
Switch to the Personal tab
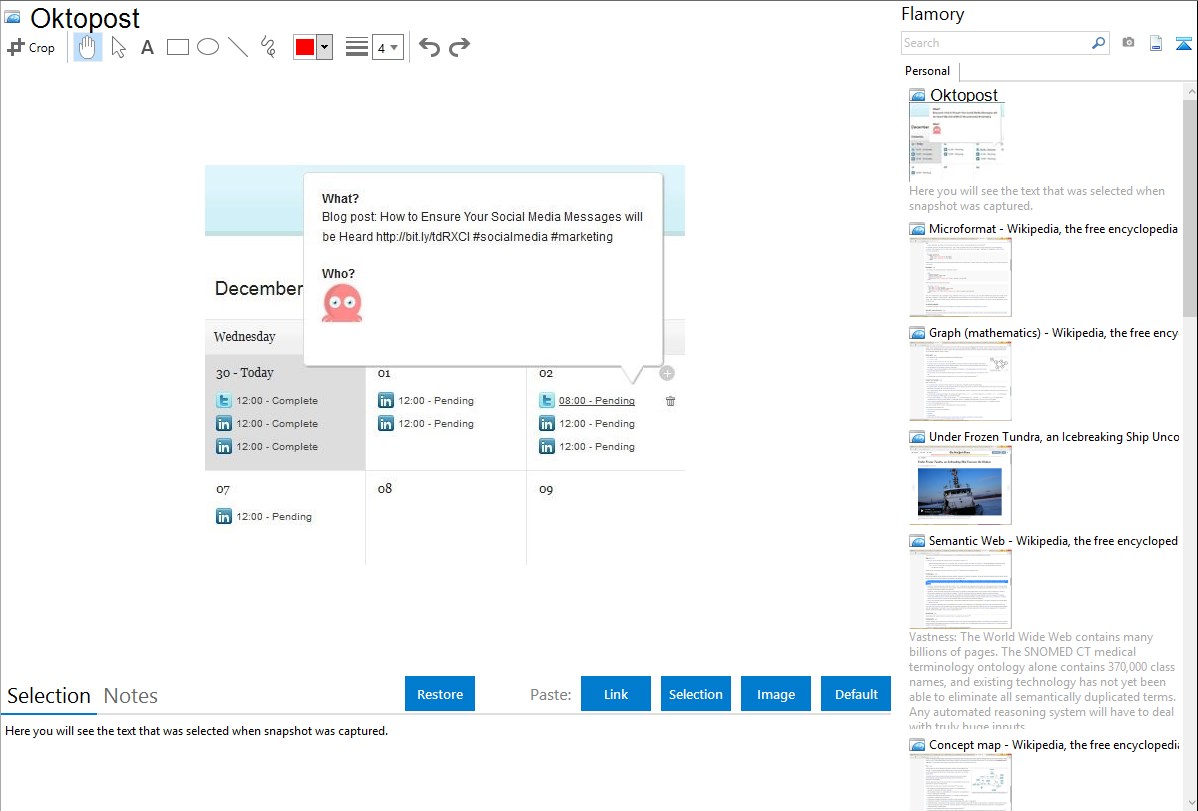[x=928, y=71]
